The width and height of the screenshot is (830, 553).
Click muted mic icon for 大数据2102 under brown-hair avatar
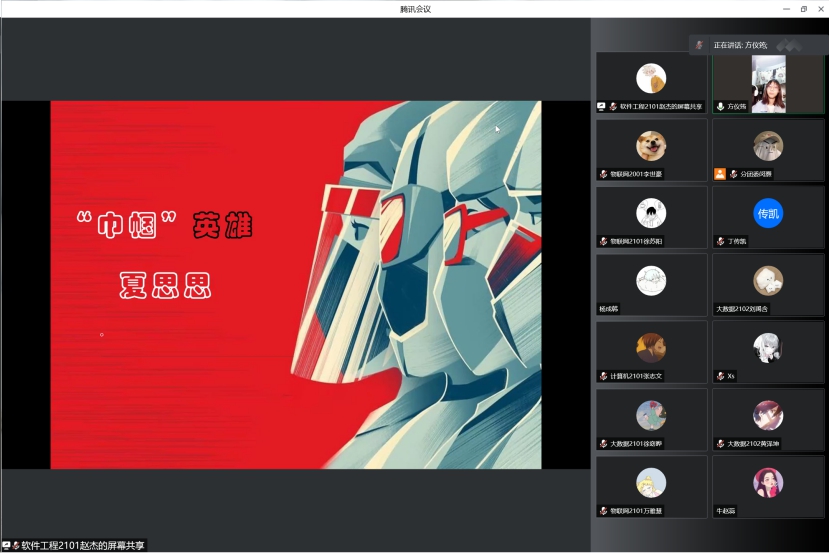pos(720,444)
